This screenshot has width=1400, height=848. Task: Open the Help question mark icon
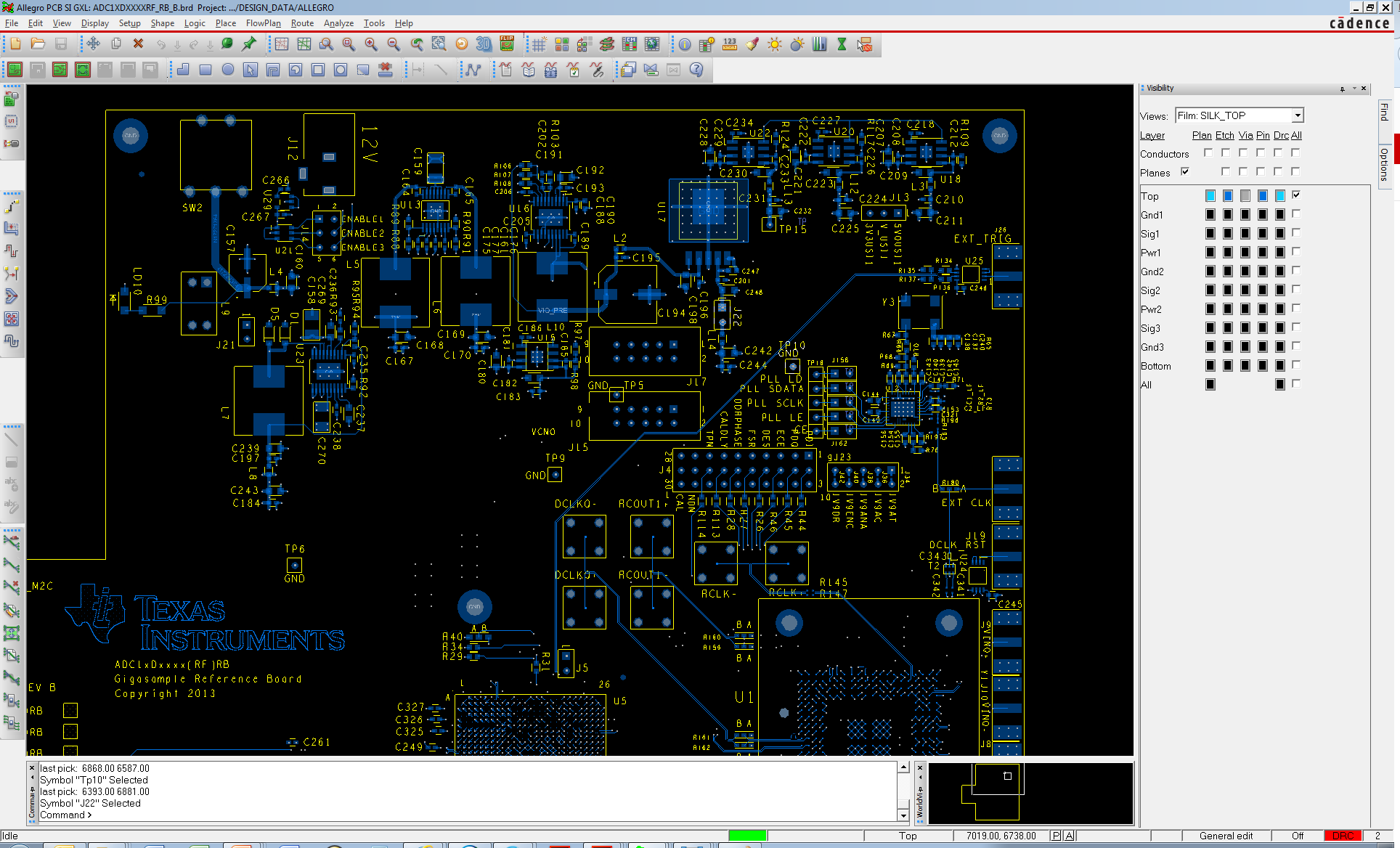tap(696, 70)
